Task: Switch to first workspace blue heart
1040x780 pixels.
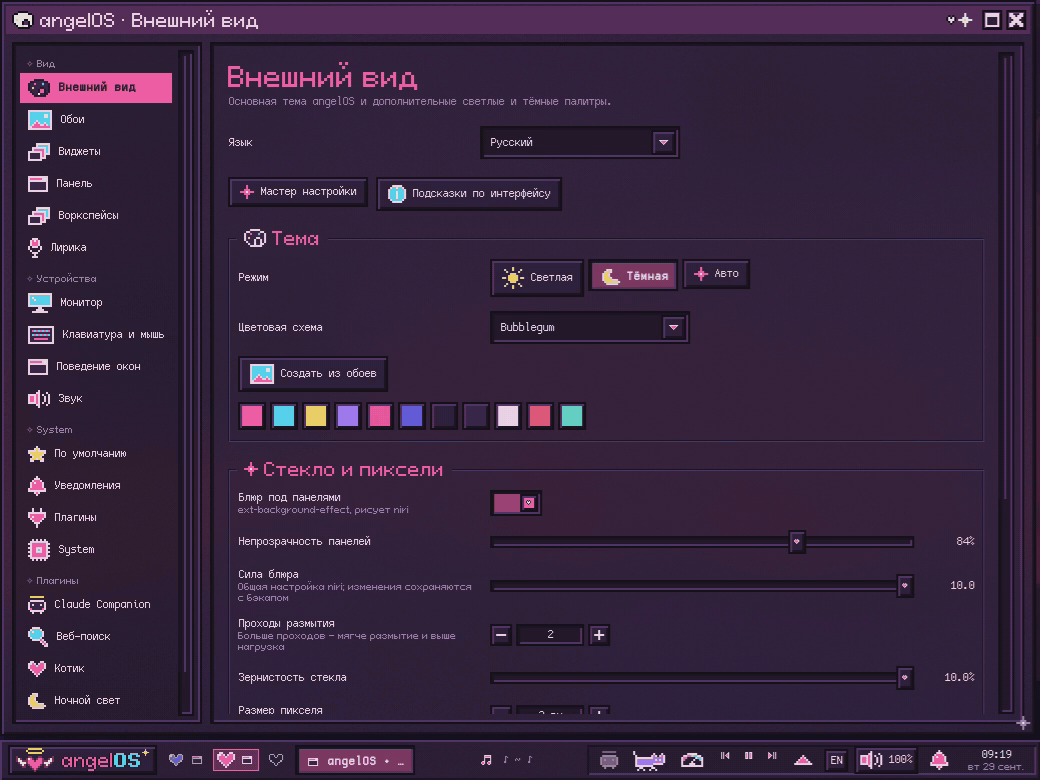Action: (x=176, y=760)
